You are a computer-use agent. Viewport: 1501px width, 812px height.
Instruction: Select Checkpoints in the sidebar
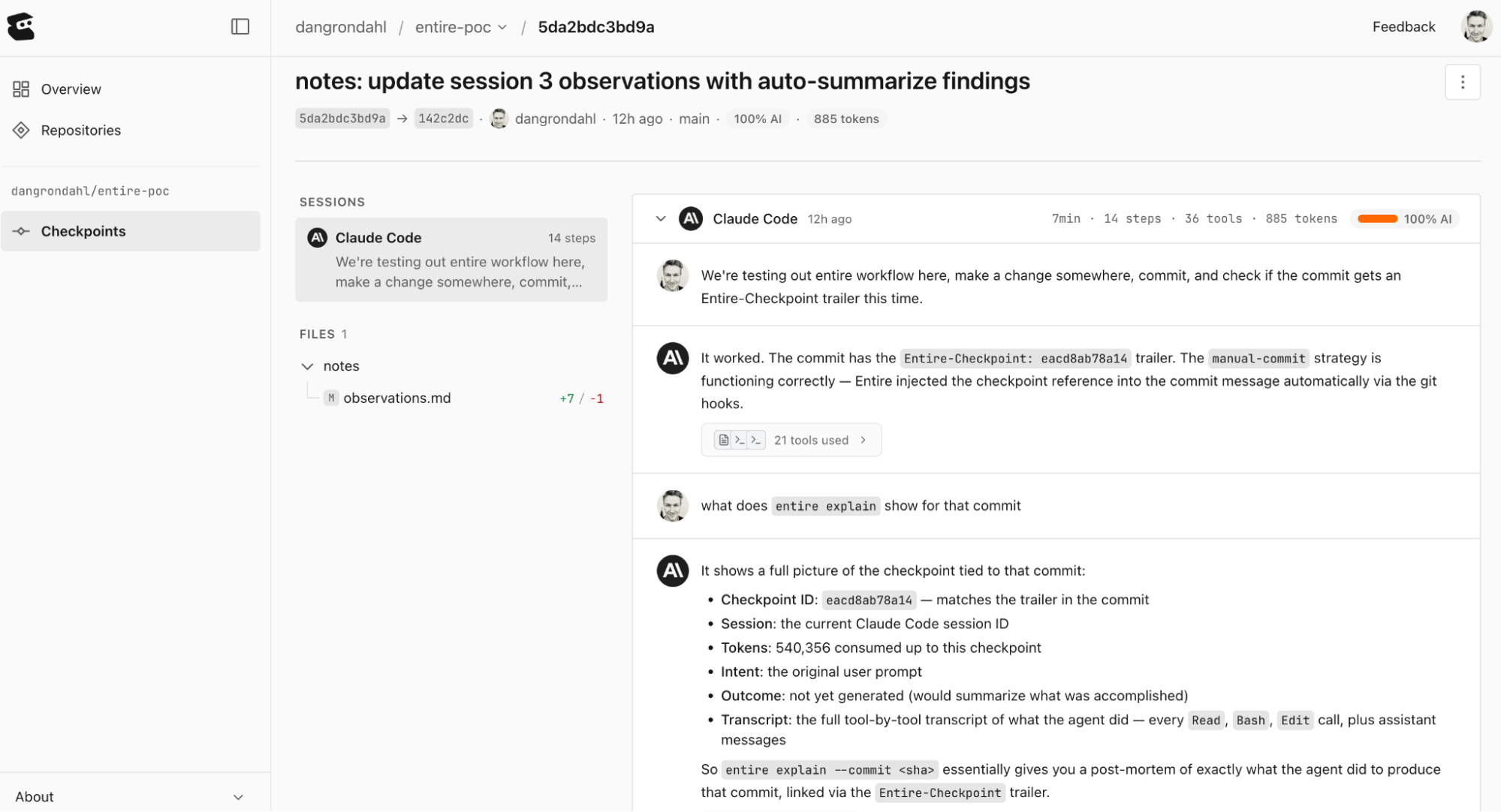pos(83,231)
